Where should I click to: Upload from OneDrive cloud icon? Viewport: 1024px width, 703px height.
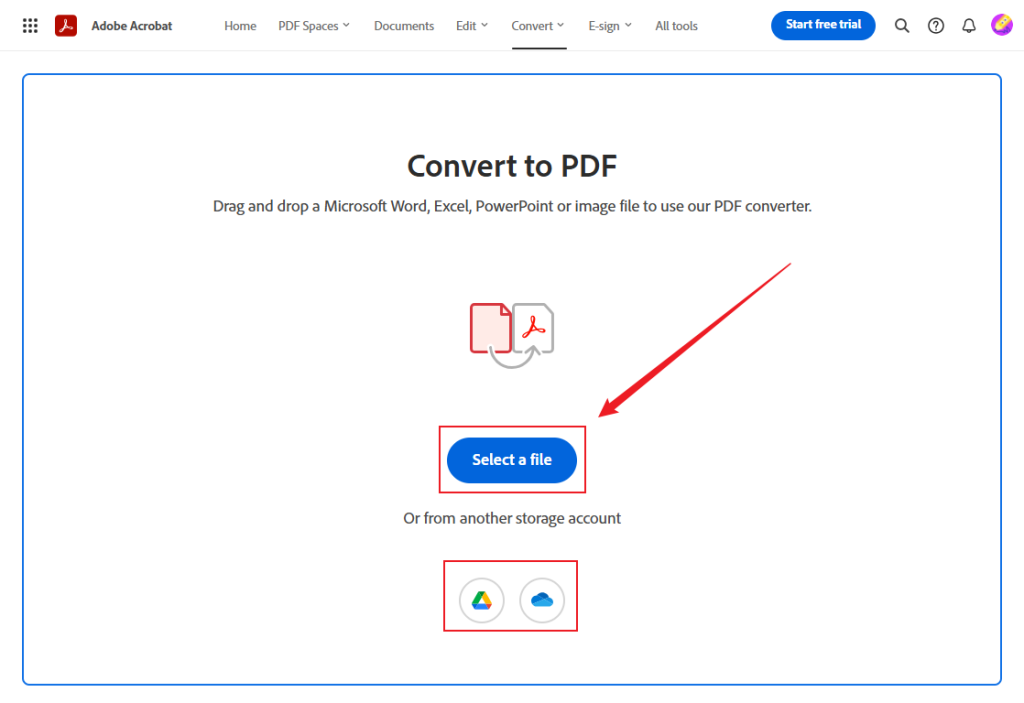pos(543,597)
